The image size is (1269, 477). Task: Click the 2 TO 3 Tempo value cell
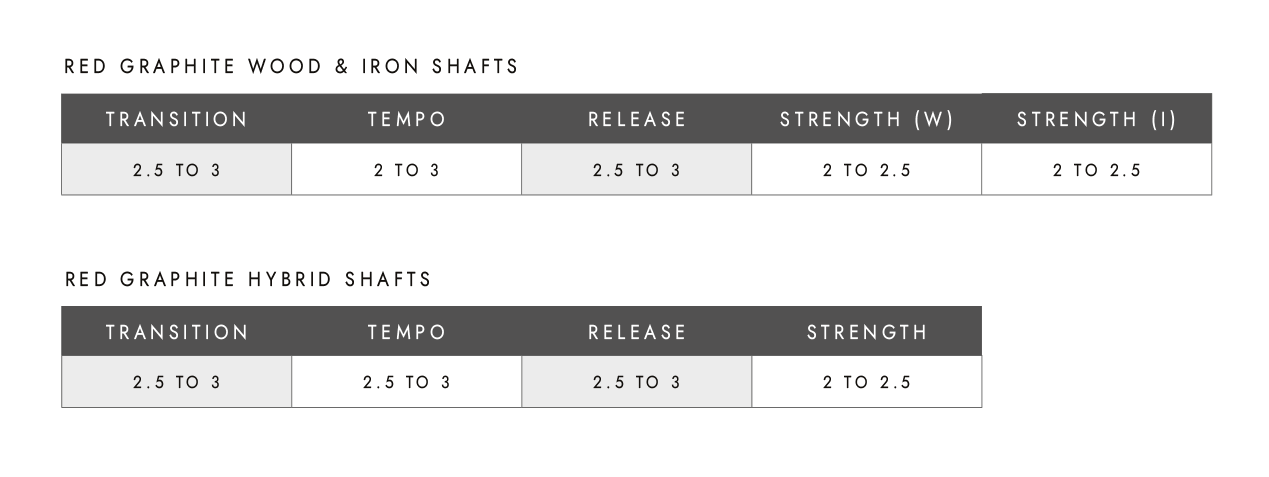(407, 170)
